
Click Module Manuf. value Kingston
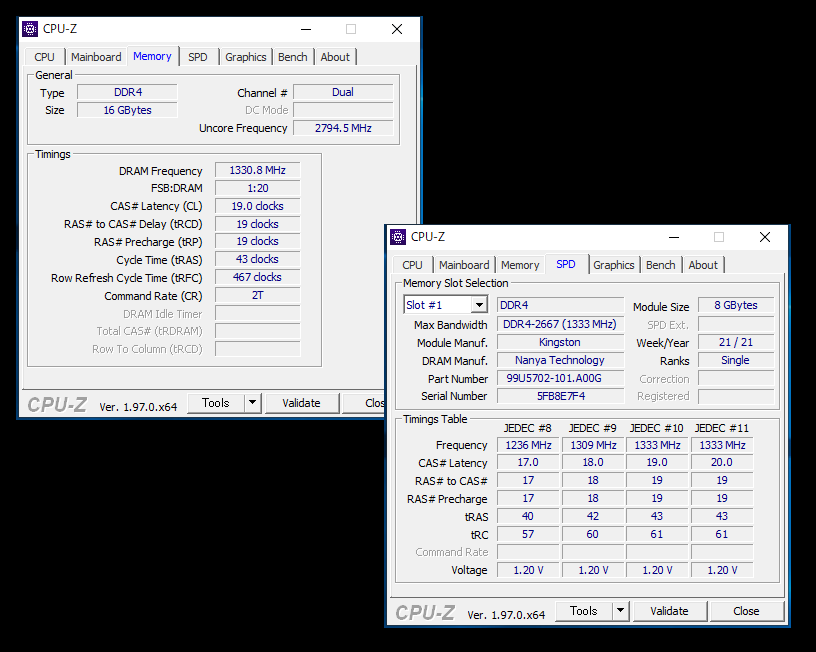coord(560,342)
